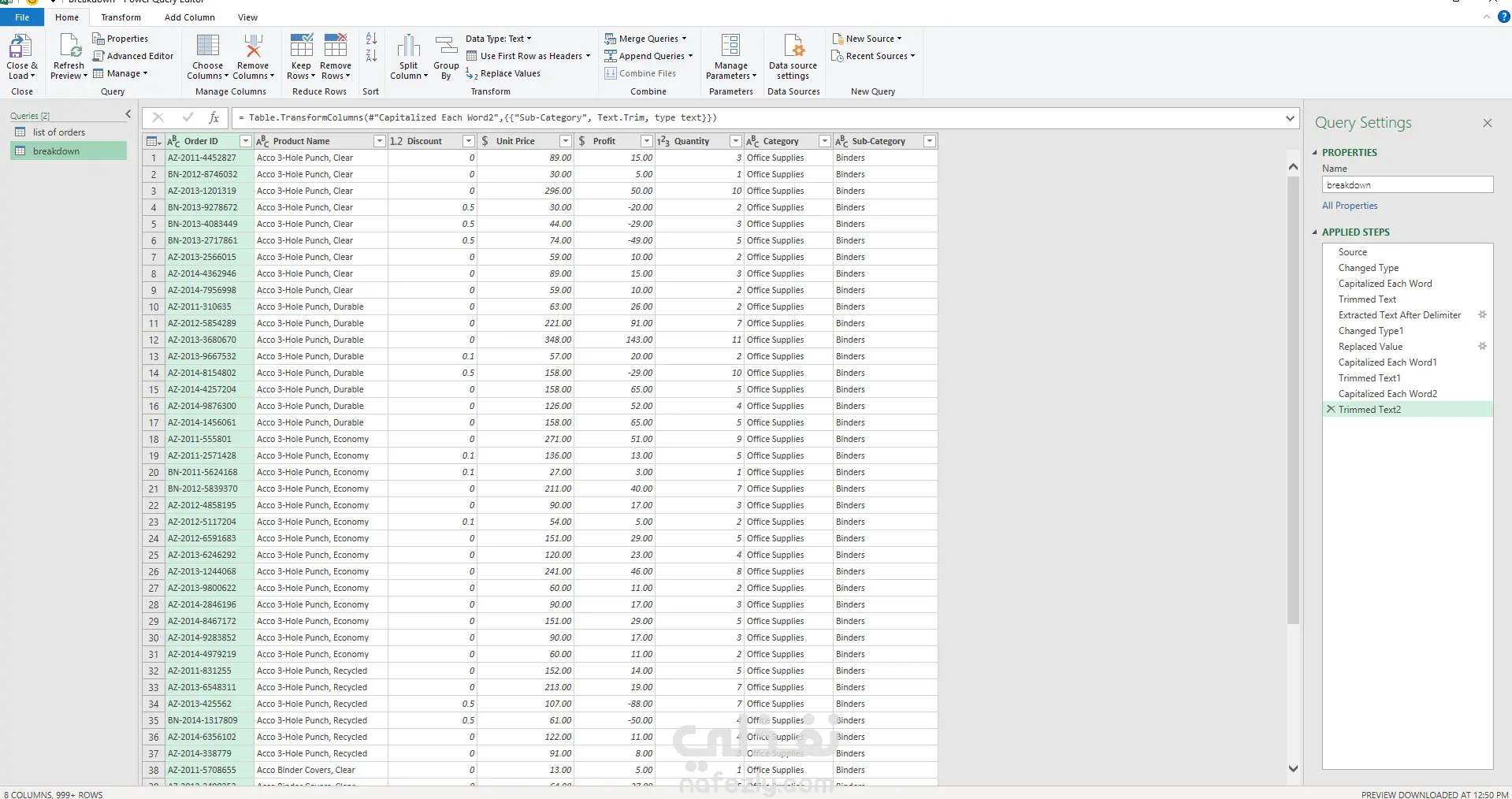Viewport: 1512px width, 799px height.
Task: Open Data source settings
Action: 793,57
